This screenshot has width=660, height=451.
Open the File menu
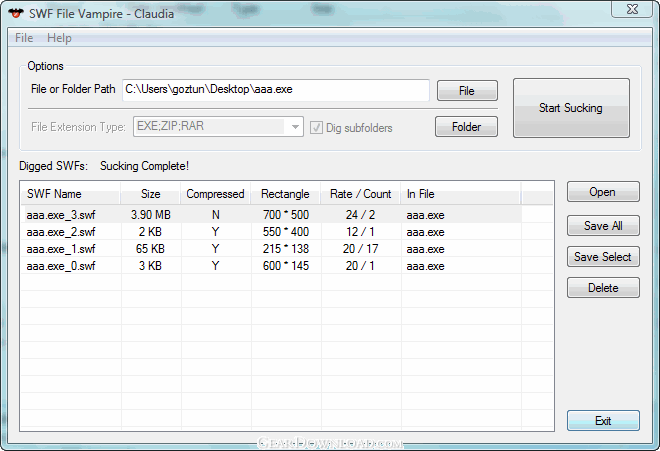click(24, 38)
